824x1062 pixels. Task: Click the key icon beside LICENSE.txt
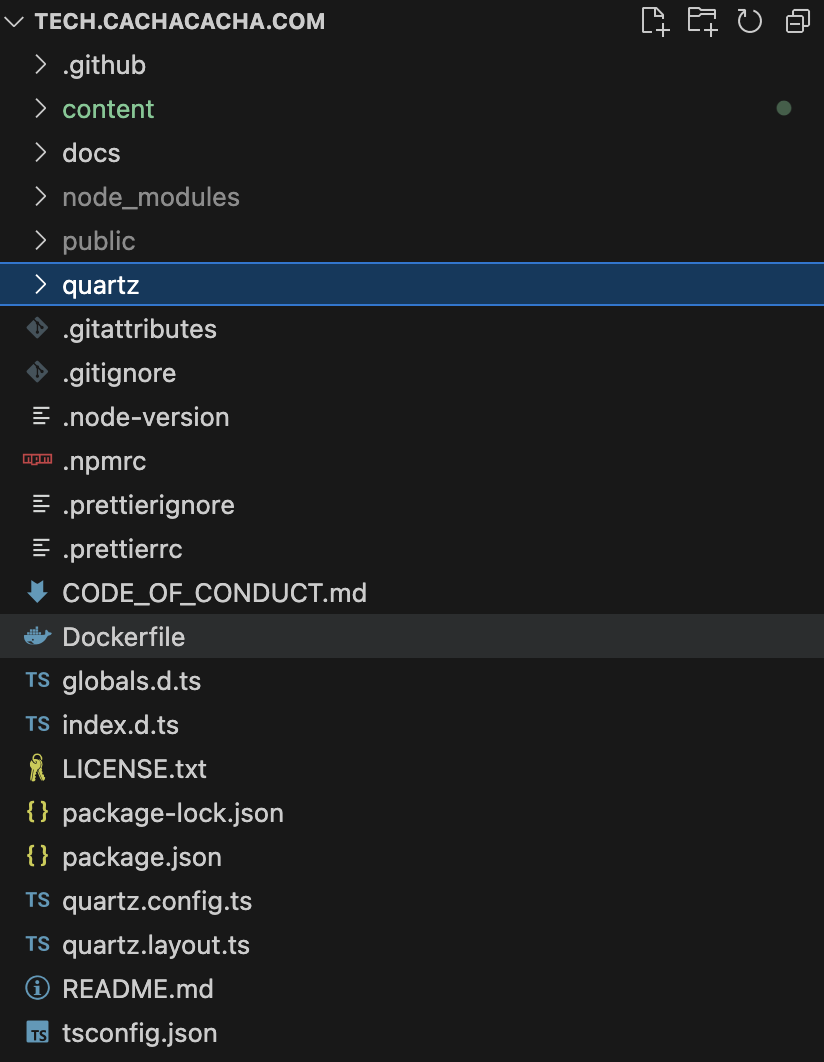(37, 769)
